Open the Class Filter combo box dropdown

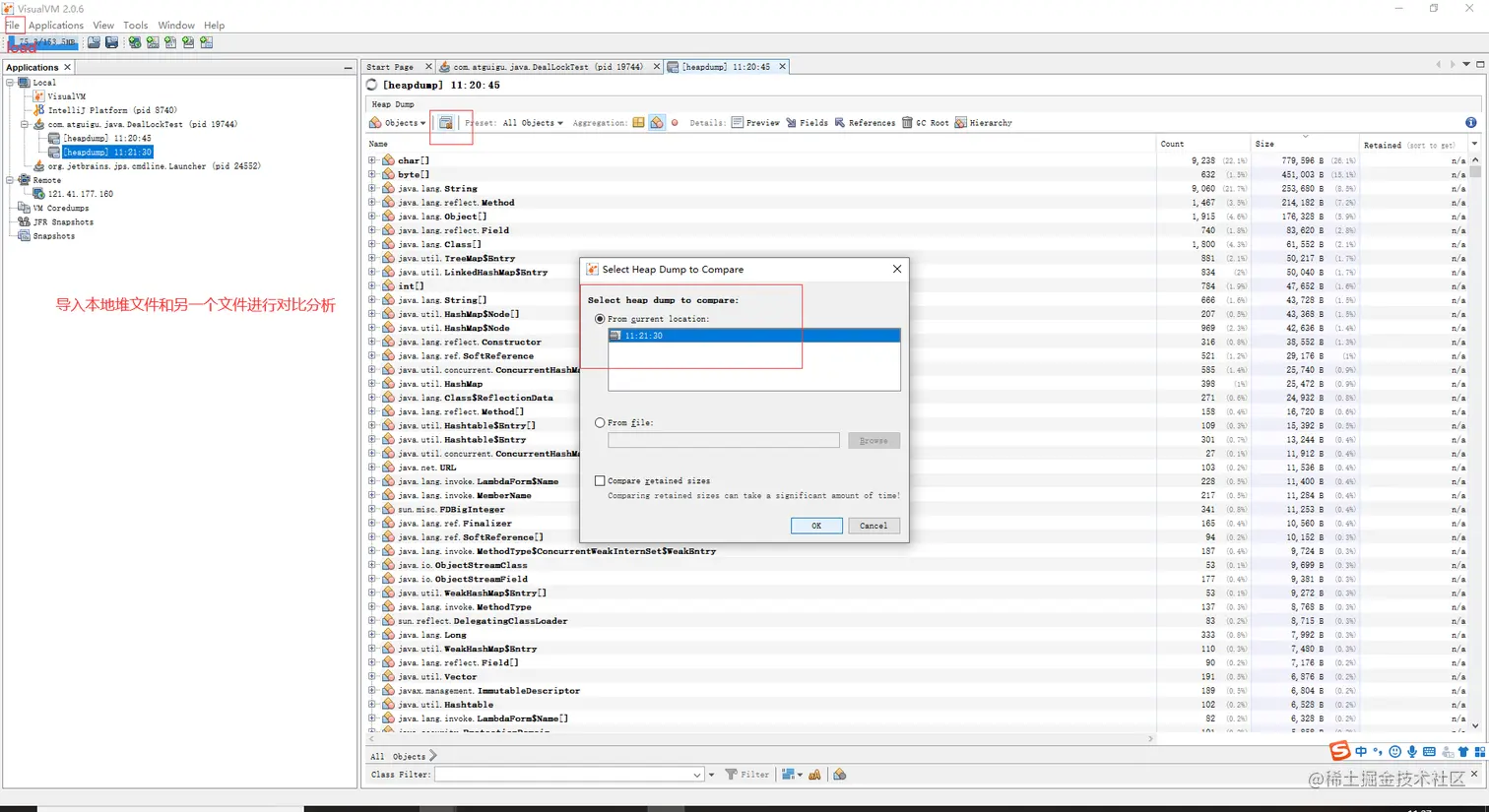(697, 775)
